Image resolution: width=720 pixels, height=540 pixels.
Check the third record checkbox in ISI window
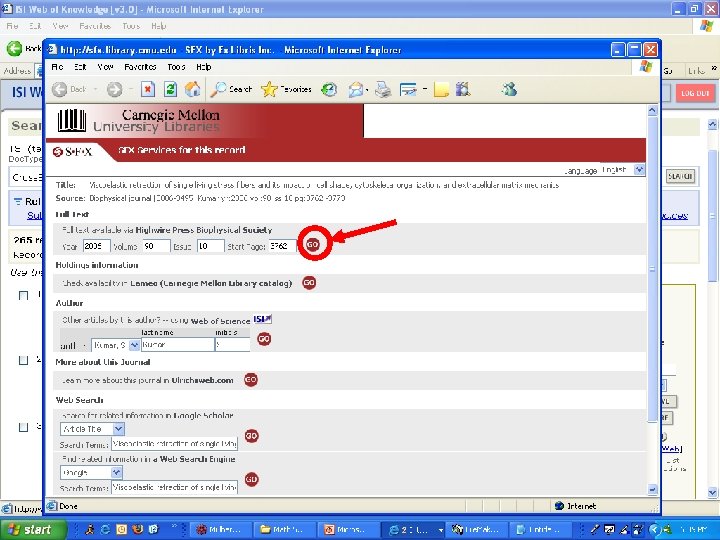pyautogui.click(x=23, y=427)
